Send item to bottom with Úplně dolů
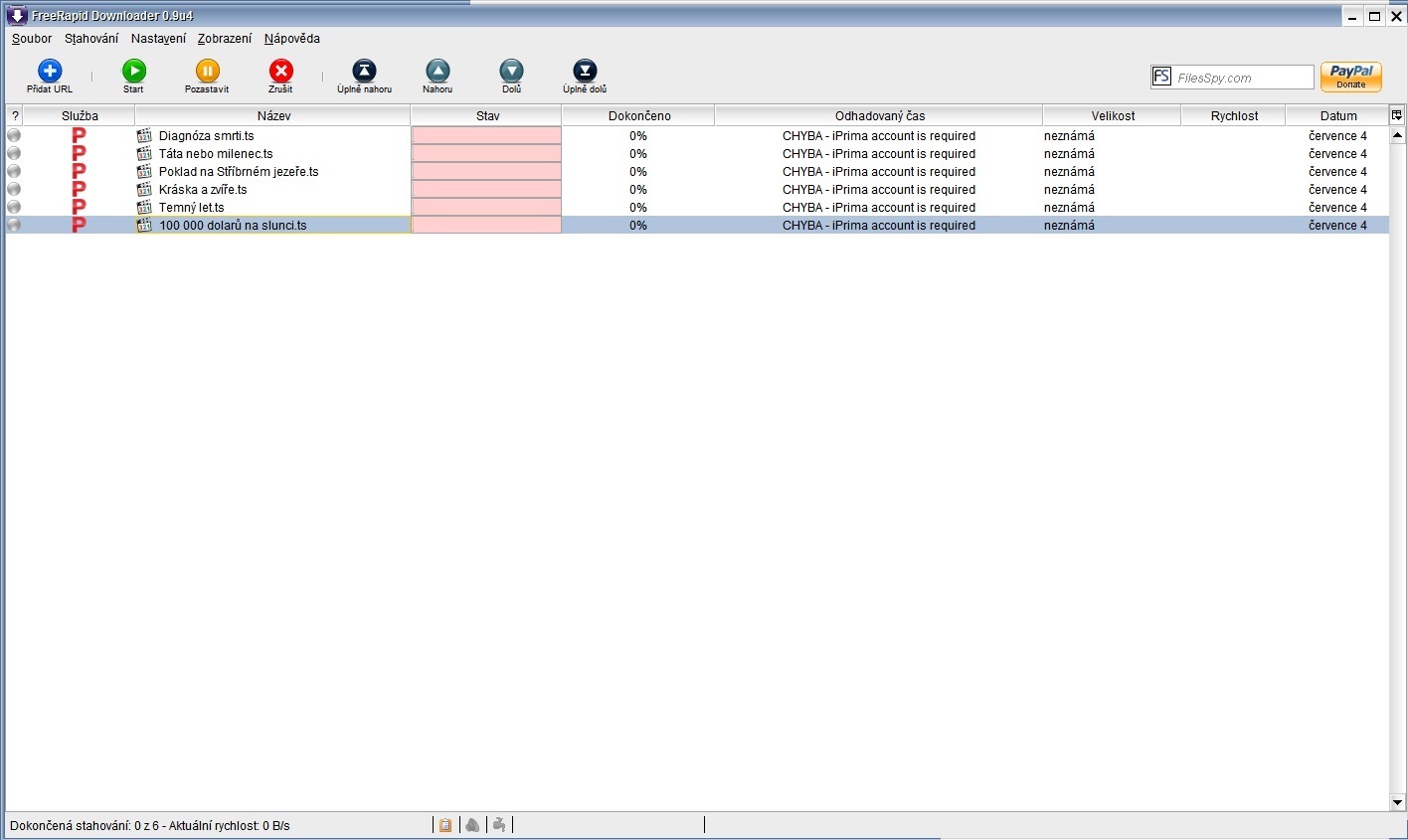This screenshot has height=840, width=1408. point(585,72)
